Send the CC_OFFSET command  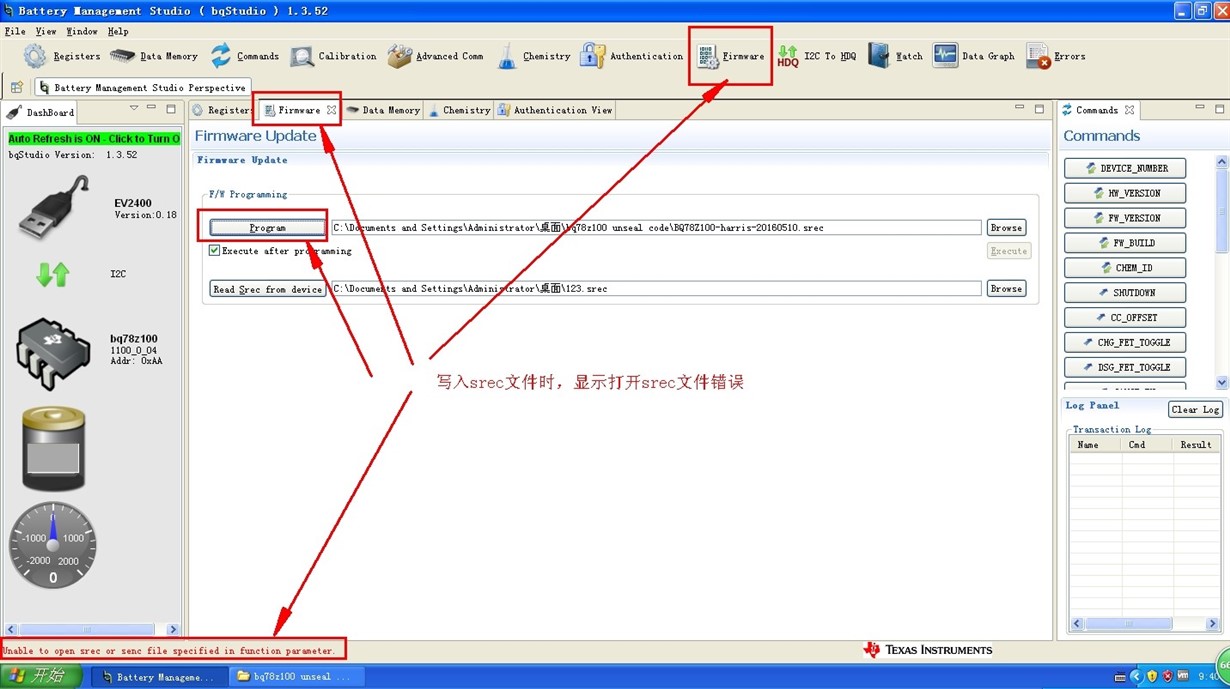pyautogui.click(x=1125, y=318)
